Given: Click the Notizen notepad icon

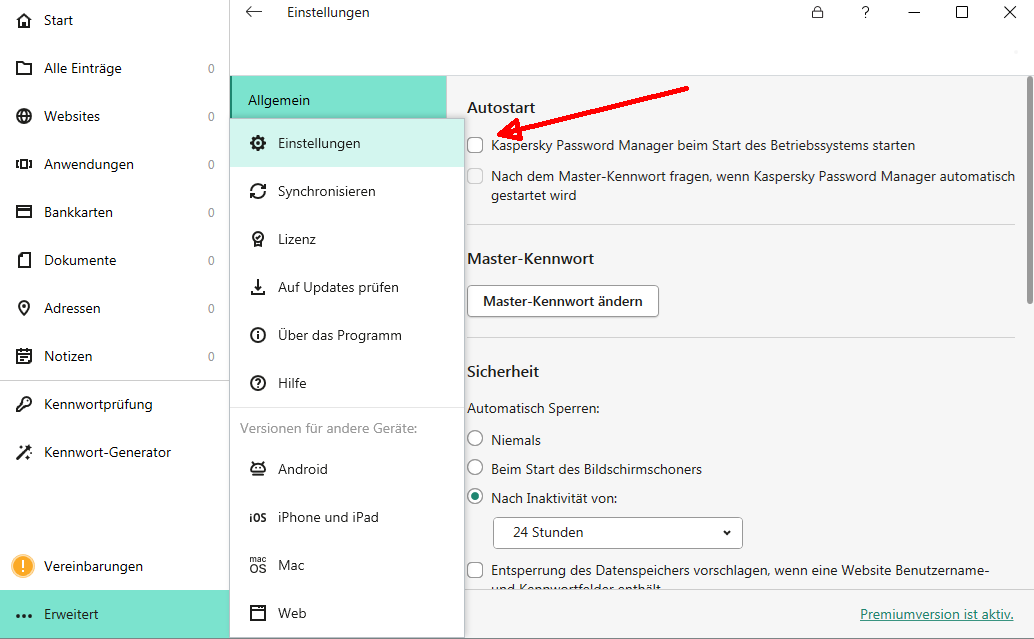Looking at the screenshot, I should 24,356.
